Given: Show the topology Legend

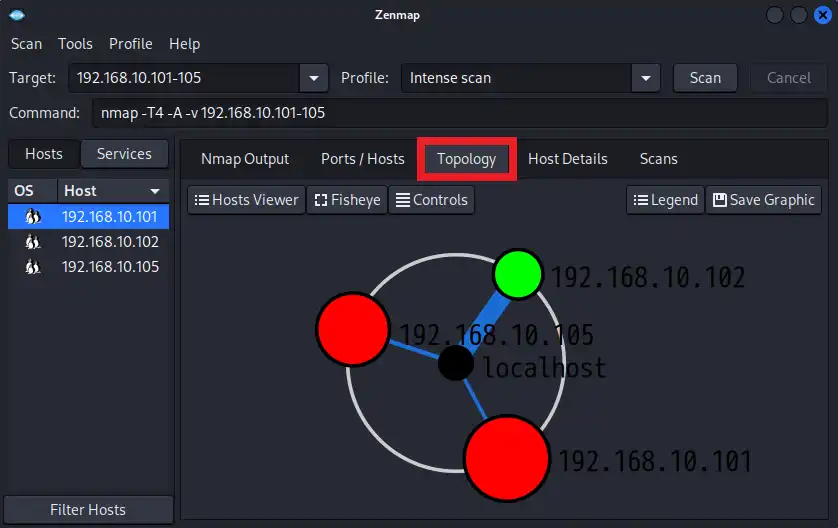Looking at the screenshot, I should (665, 200).
